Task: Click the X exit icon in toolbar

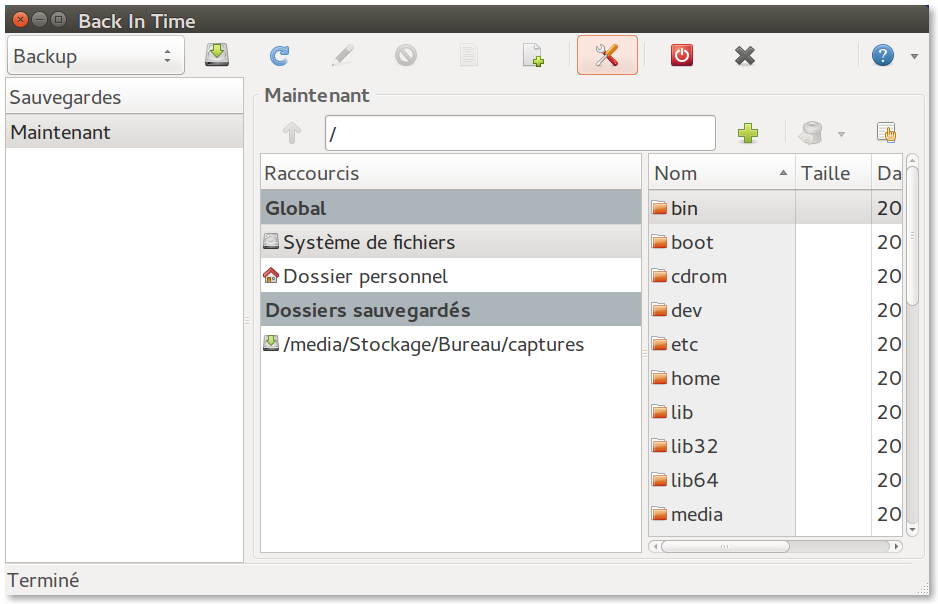Action: click(745, 56)
